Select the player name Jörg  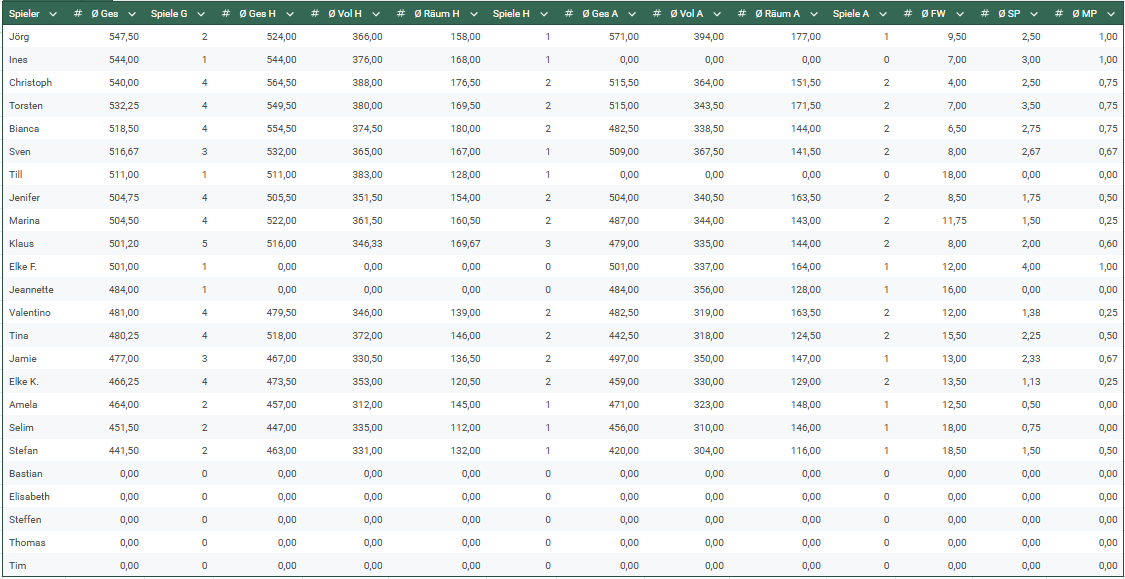[18, 37]
